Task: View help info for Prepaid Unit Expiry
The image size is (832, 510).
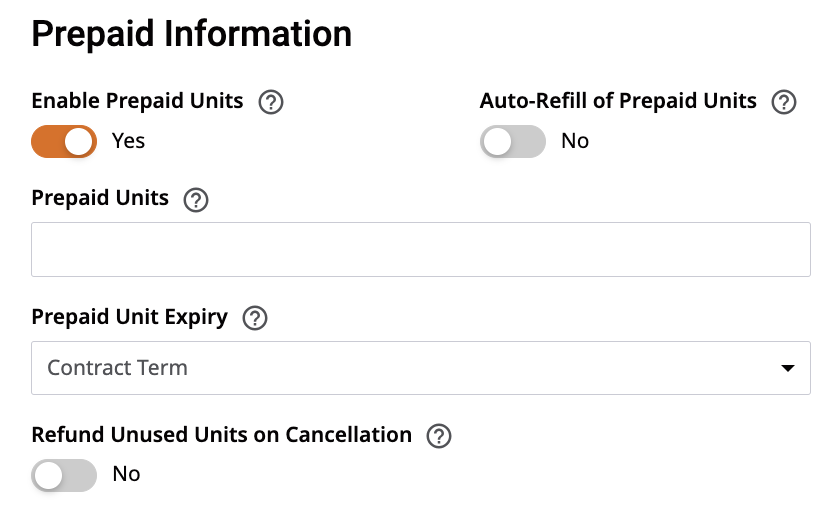Action: pyautogui.click(x=255, y=318)
